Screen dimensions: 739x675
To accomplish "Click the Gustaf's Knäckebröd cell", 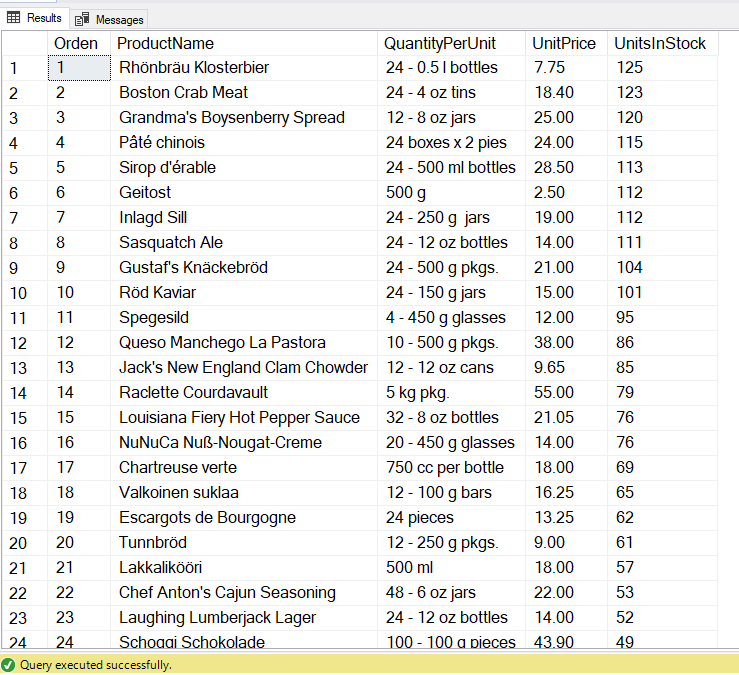I will pos(244,268).
